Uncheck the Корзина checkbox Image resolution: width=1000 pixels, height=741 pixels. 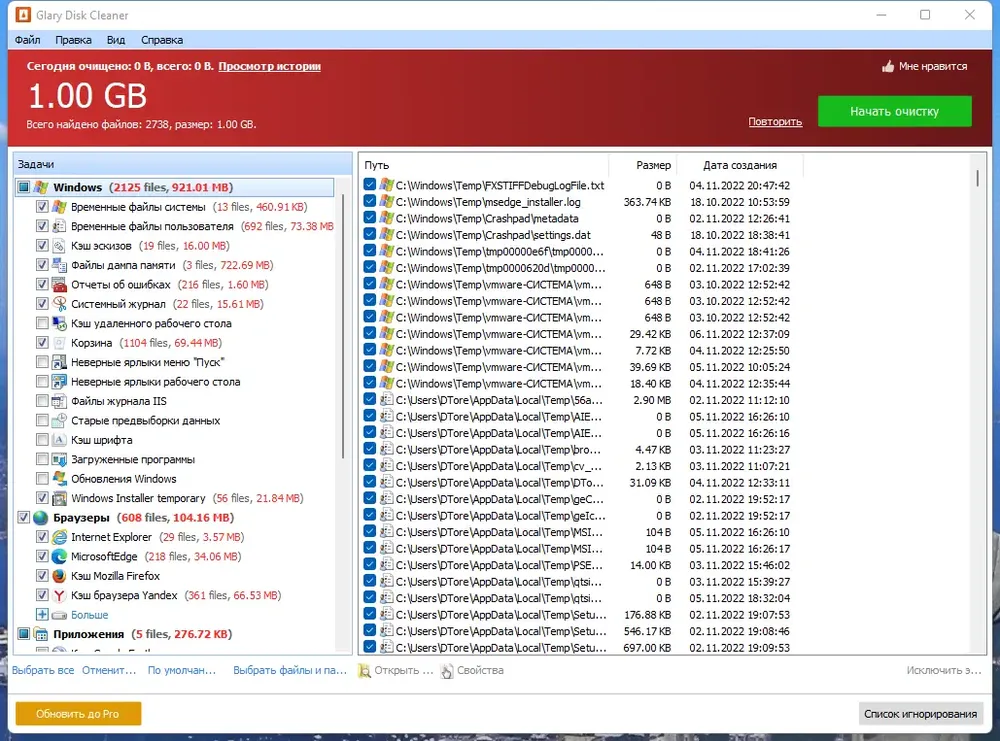click(x=42, y=342)
